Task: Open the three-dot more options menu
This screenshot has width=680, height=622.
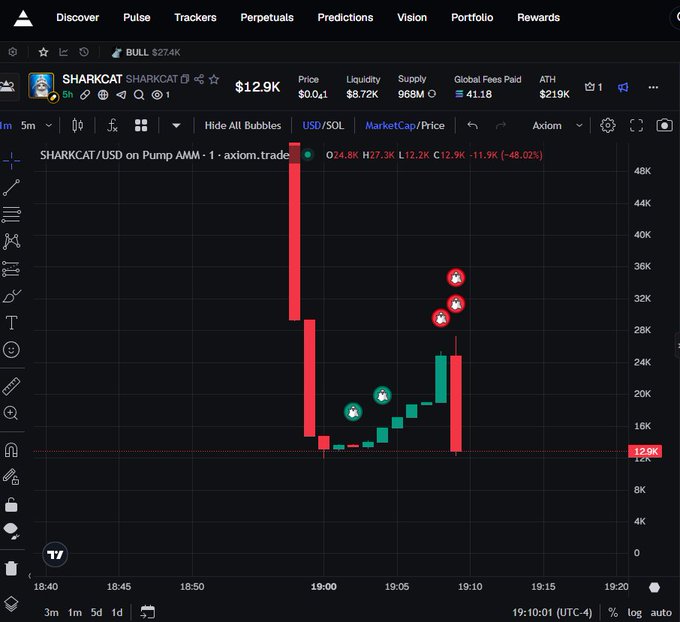Action: click(x=653, y=87)
